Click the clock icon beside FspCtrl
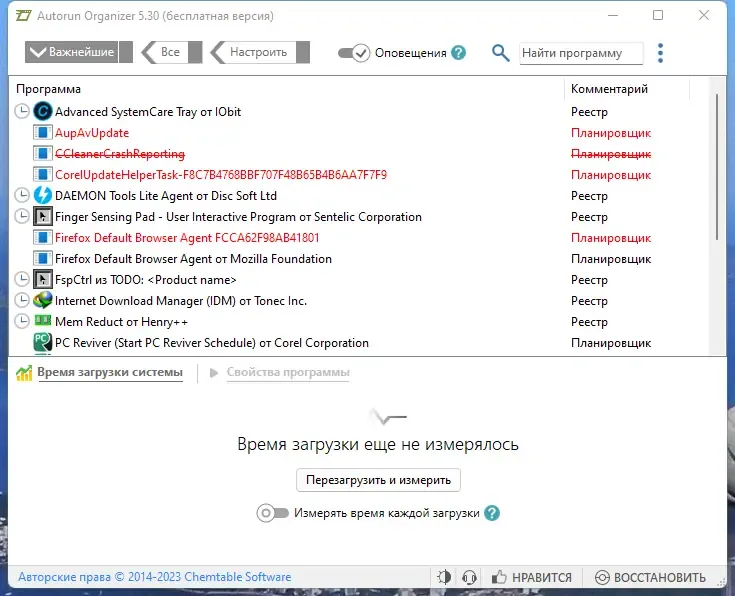The height and width of the screenshot is (596, 735). (x=22, y=279)
